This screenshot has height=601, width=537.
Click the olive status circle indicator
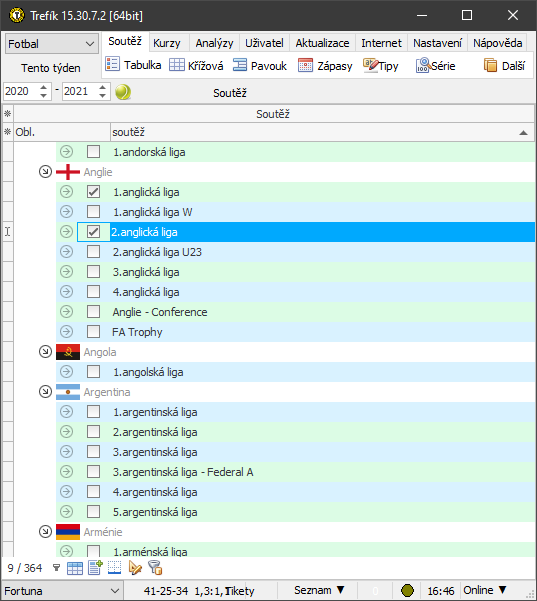coord(407,591)
